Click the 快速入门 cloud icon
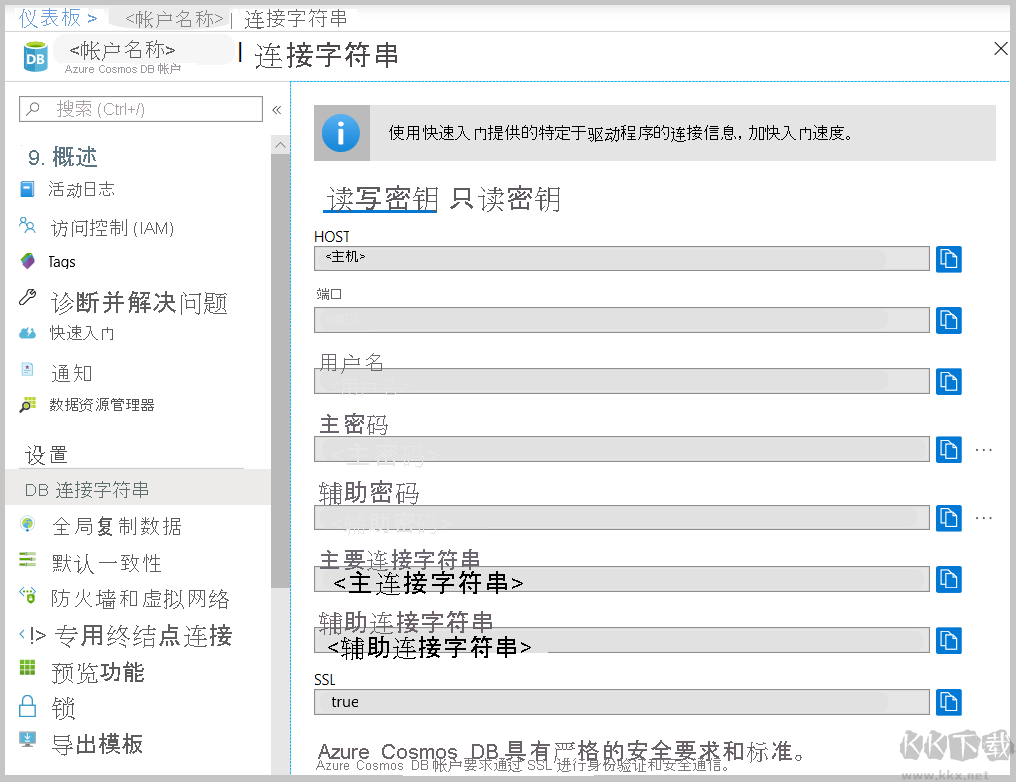This screenshot has width=1016, height=782. 27,333
